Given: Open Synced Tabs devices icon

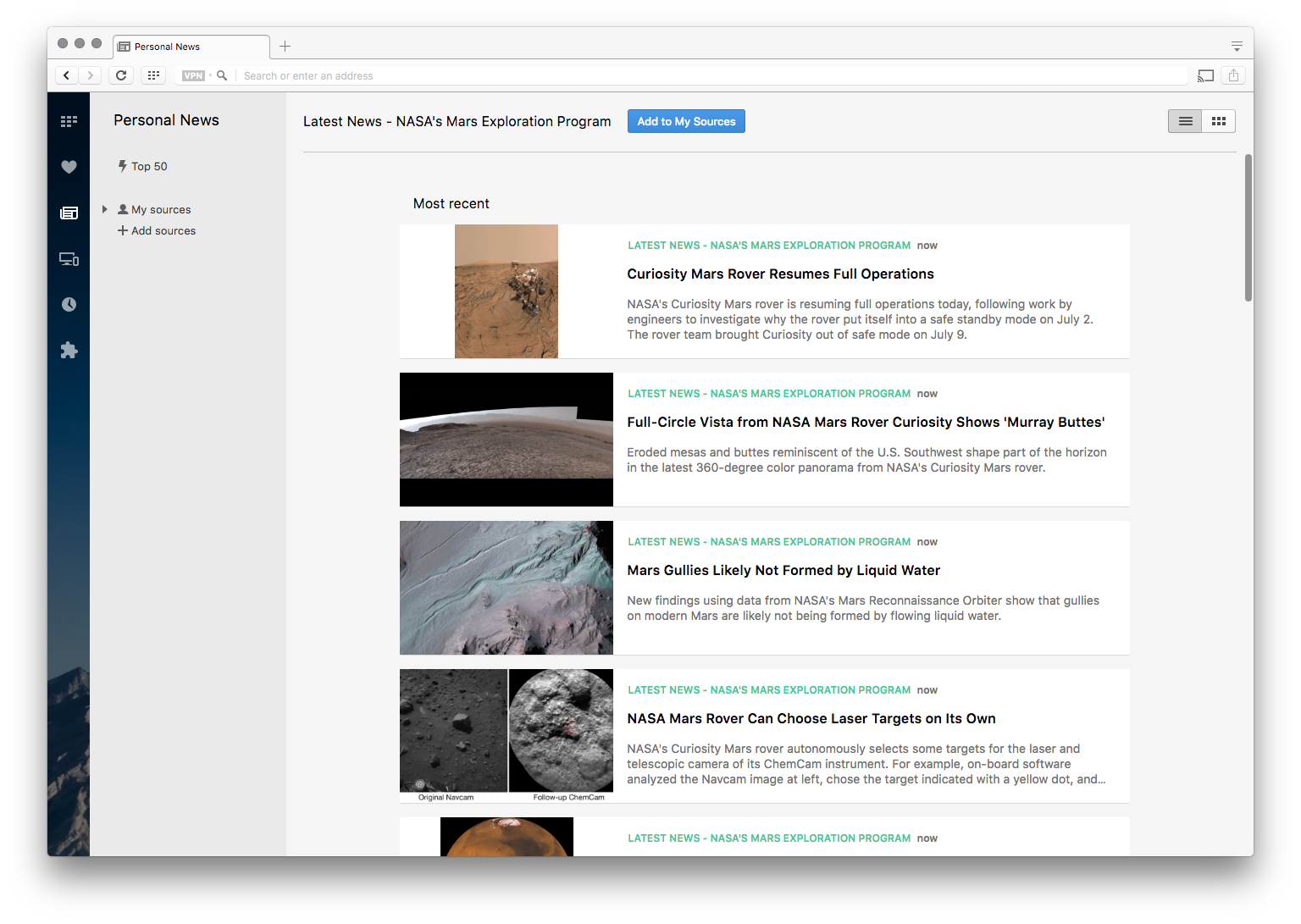Looking at the screenshot, I should point(69,259).
